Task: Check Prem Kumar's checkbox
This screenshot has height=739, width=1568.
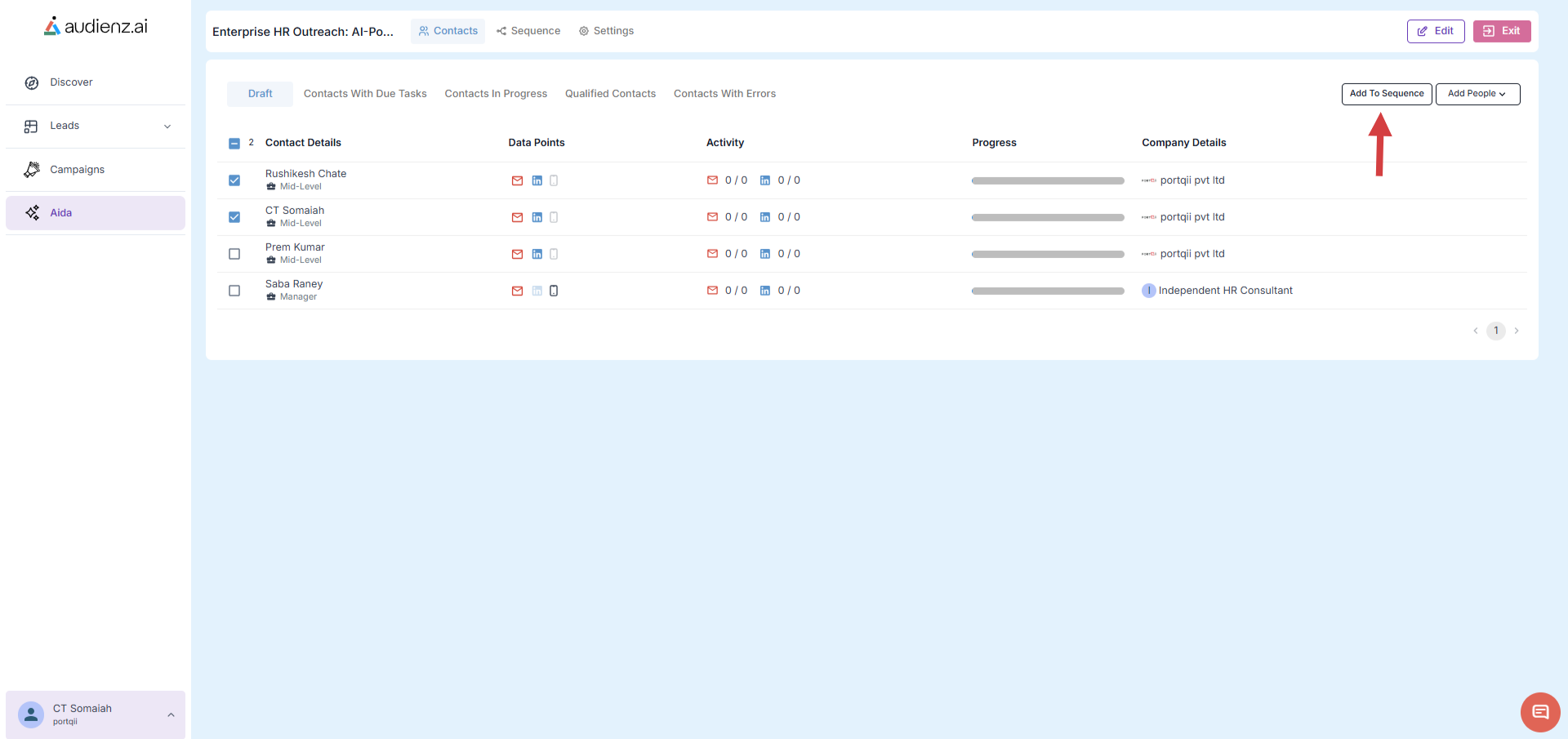Action: 234,254
